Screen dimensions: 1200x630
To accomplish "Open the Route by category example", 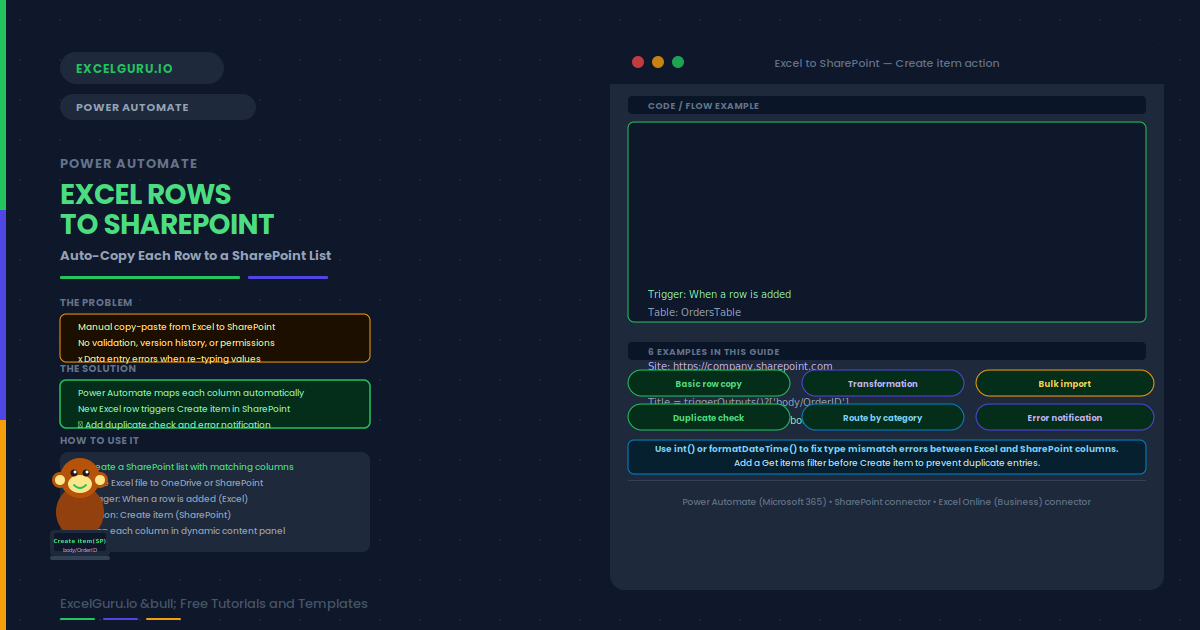I will [883, 418].
